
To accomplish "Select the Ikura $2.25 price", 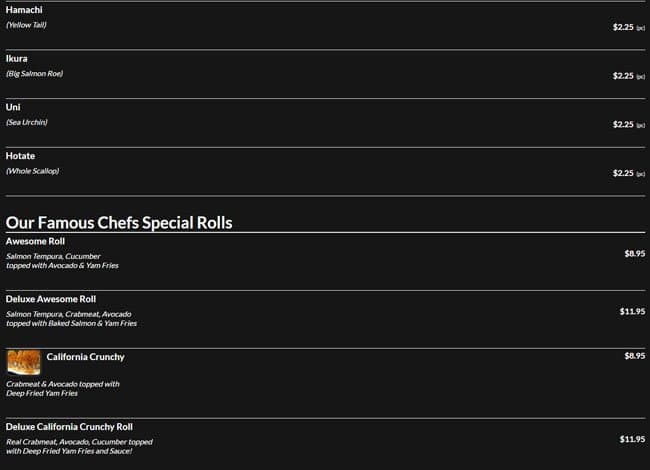I will pos(623,76).
